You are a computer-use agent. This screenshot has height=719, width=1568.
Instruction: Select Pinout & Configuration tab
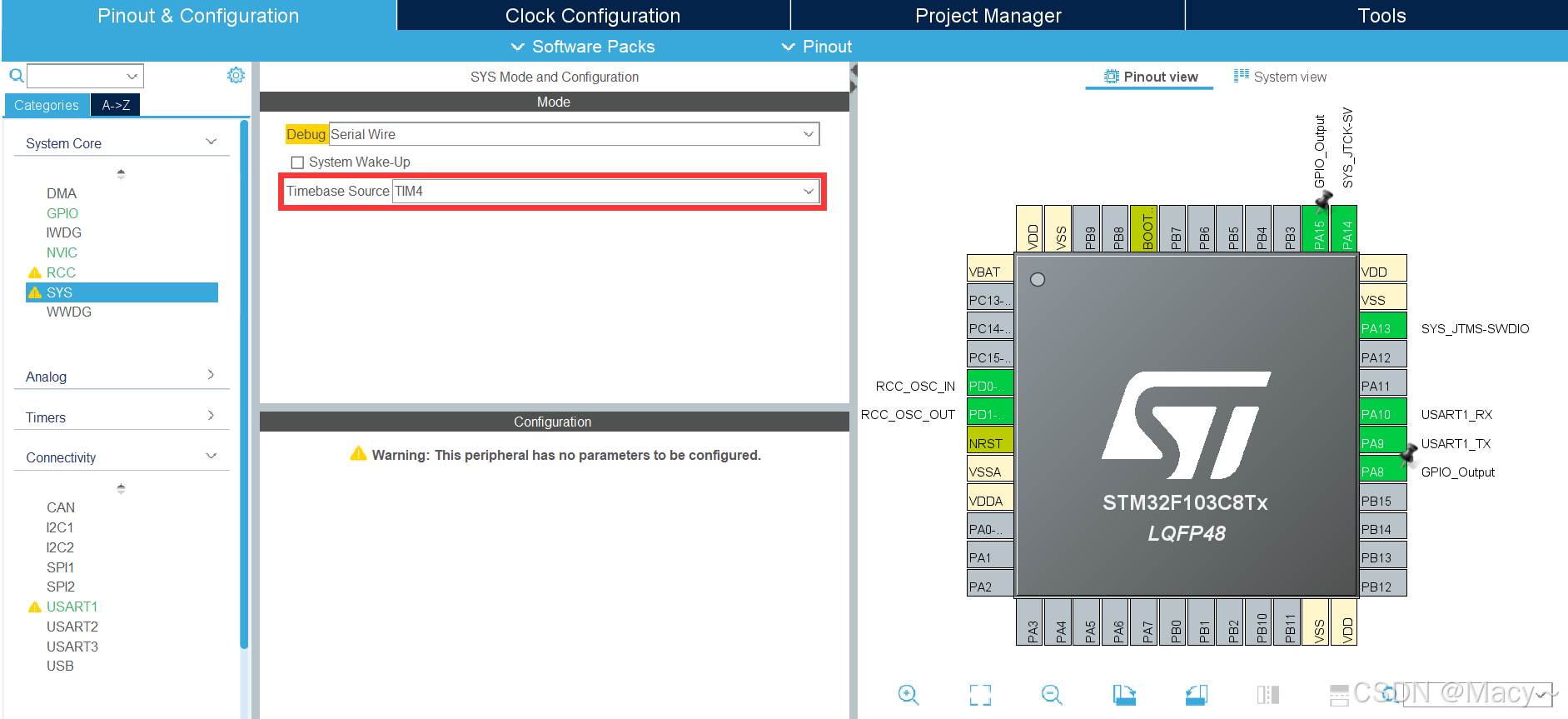(198, 15)
